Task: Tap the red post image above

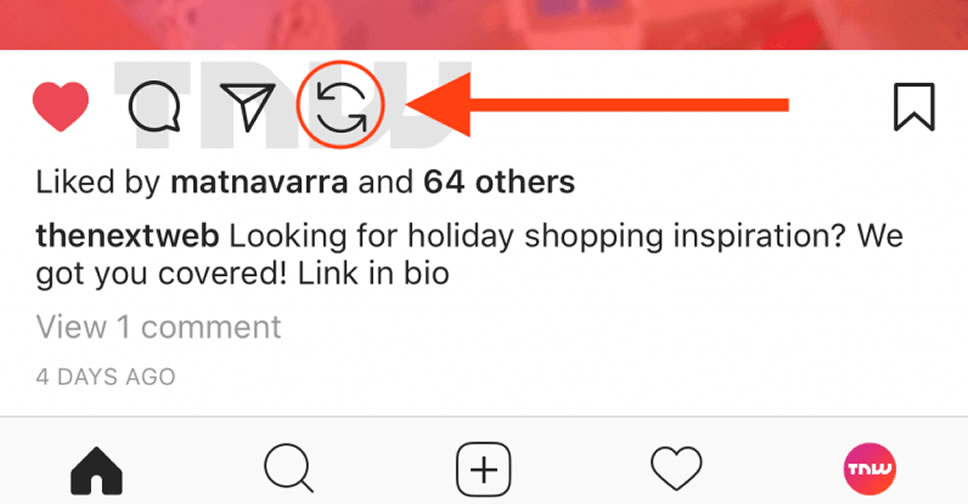Action: point(484,25)
